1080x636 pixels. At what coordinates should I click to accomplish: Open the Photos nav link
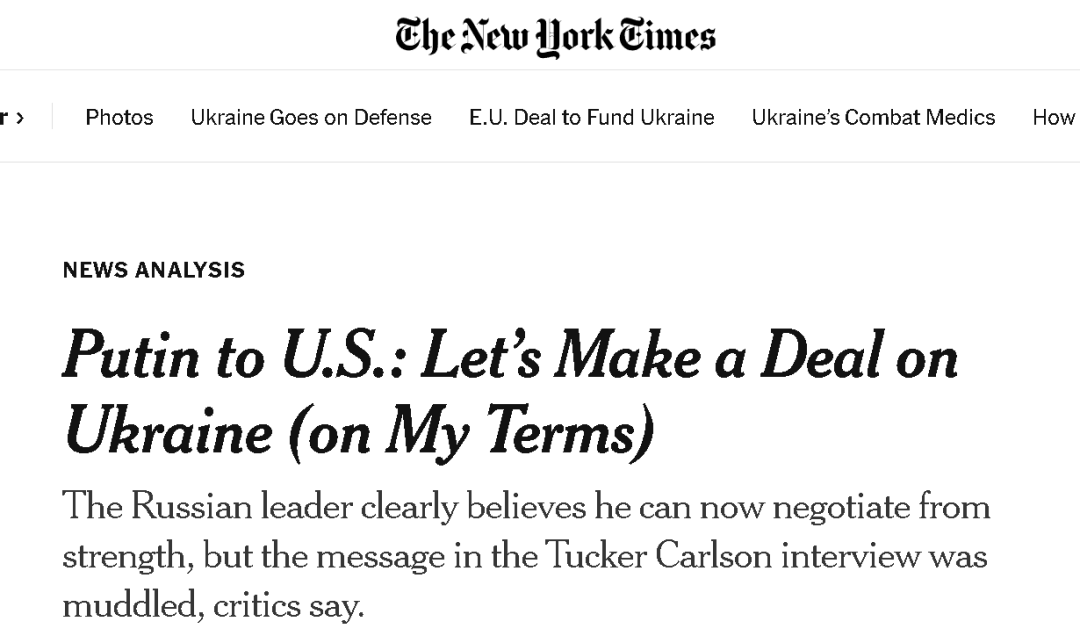pyautogui.click(x=119, y=117)
